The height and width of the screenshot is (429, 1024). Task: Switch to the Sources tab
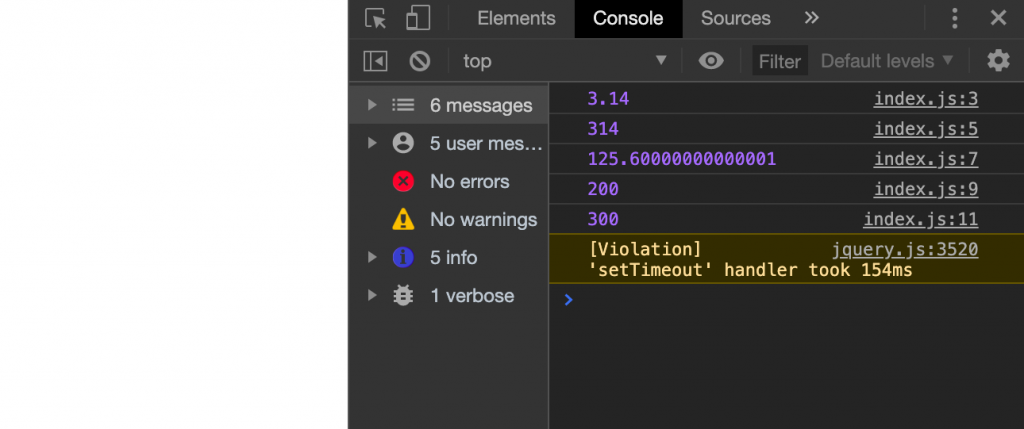point(735,18)
